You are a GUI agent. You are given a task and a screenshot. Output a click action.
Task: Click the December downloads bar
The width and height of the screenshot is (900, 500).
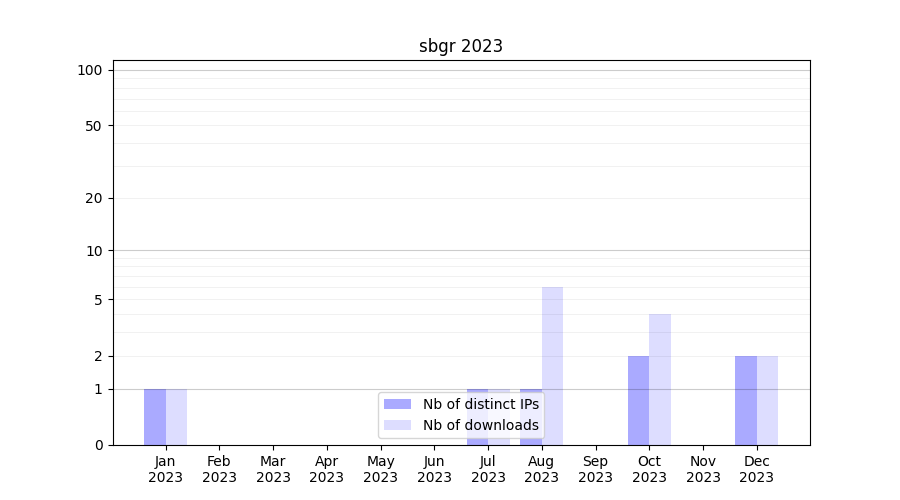(767, 400)
